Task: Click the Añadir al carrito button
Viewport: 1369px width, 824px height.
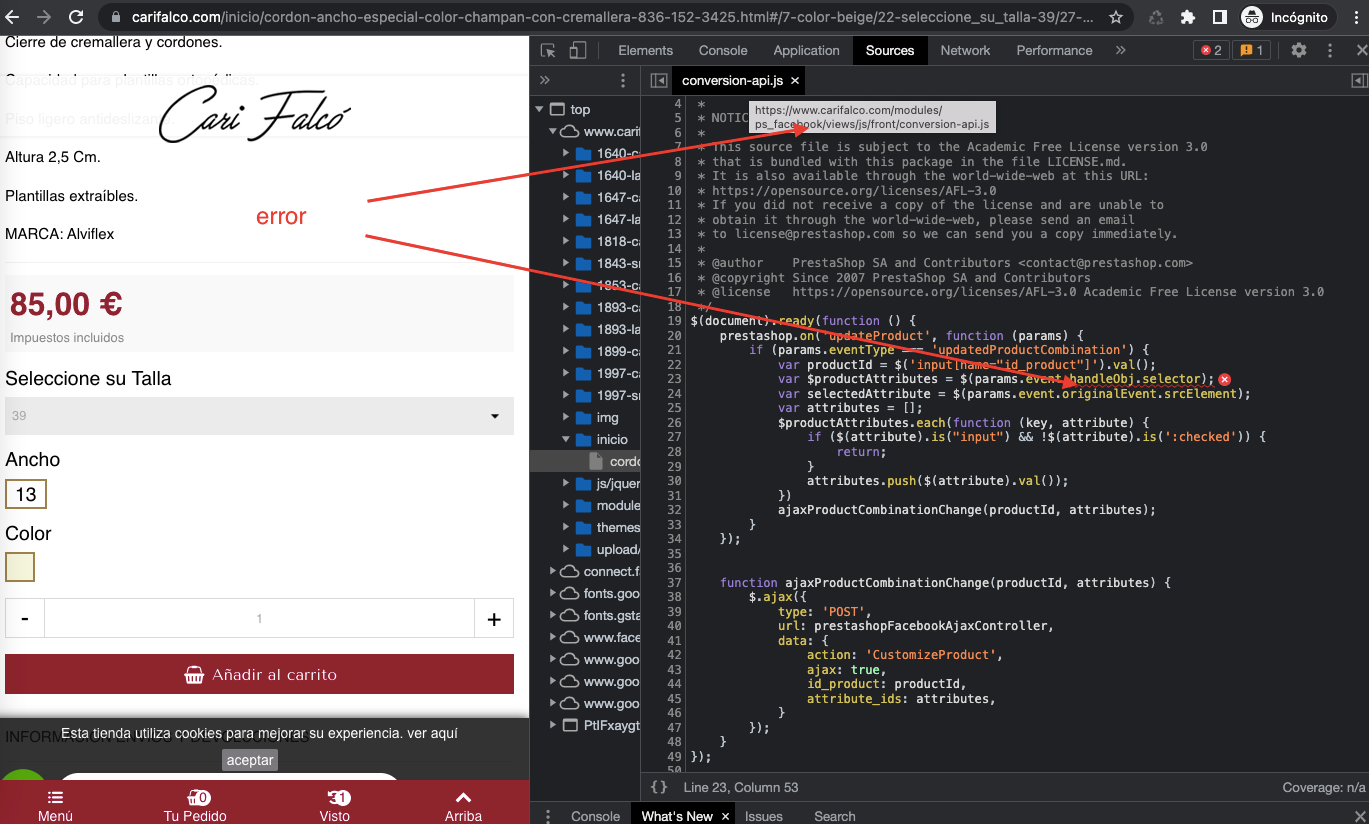Action: (x=259, y=674)
